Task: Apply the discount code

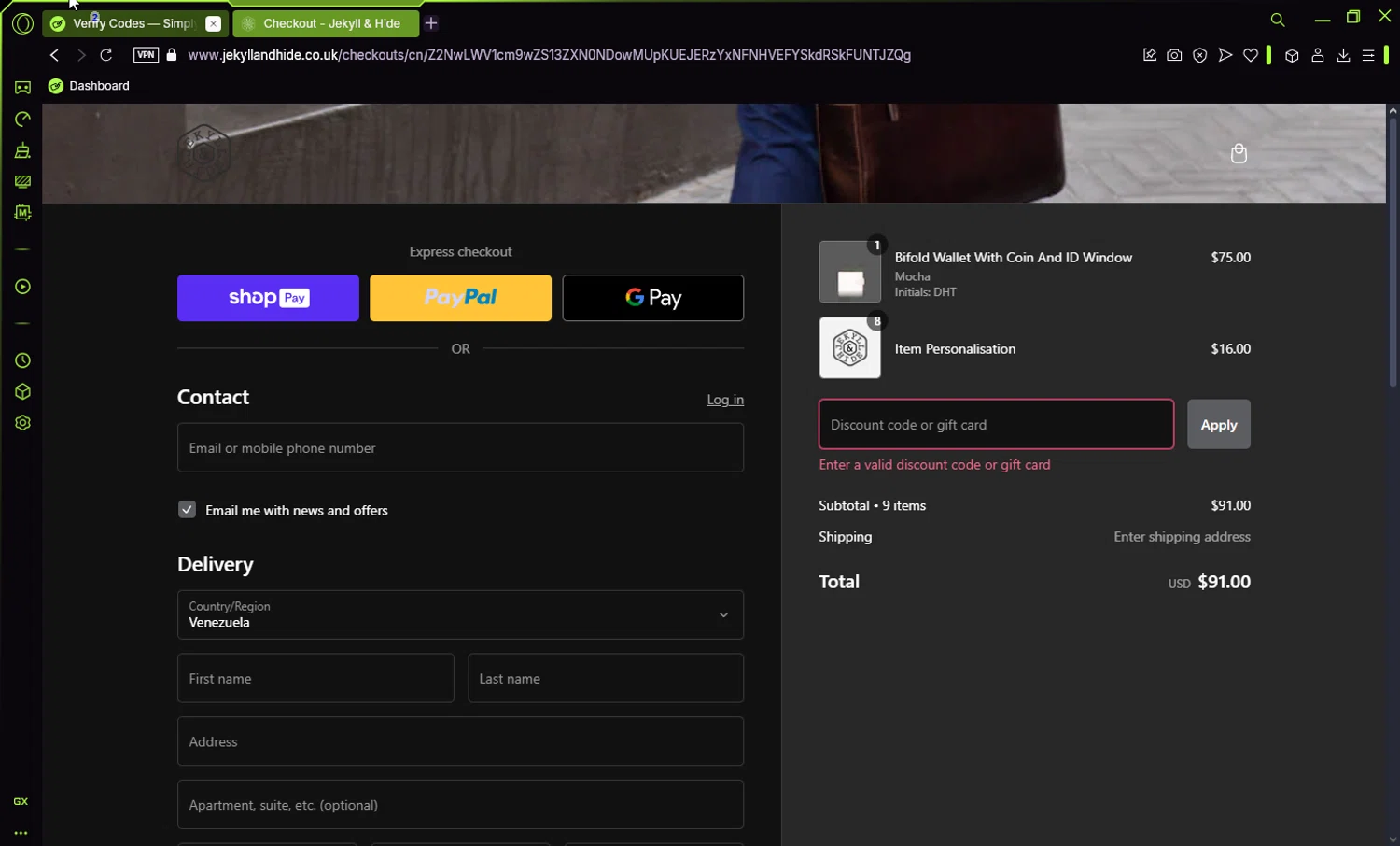Action: [1219, 425]
